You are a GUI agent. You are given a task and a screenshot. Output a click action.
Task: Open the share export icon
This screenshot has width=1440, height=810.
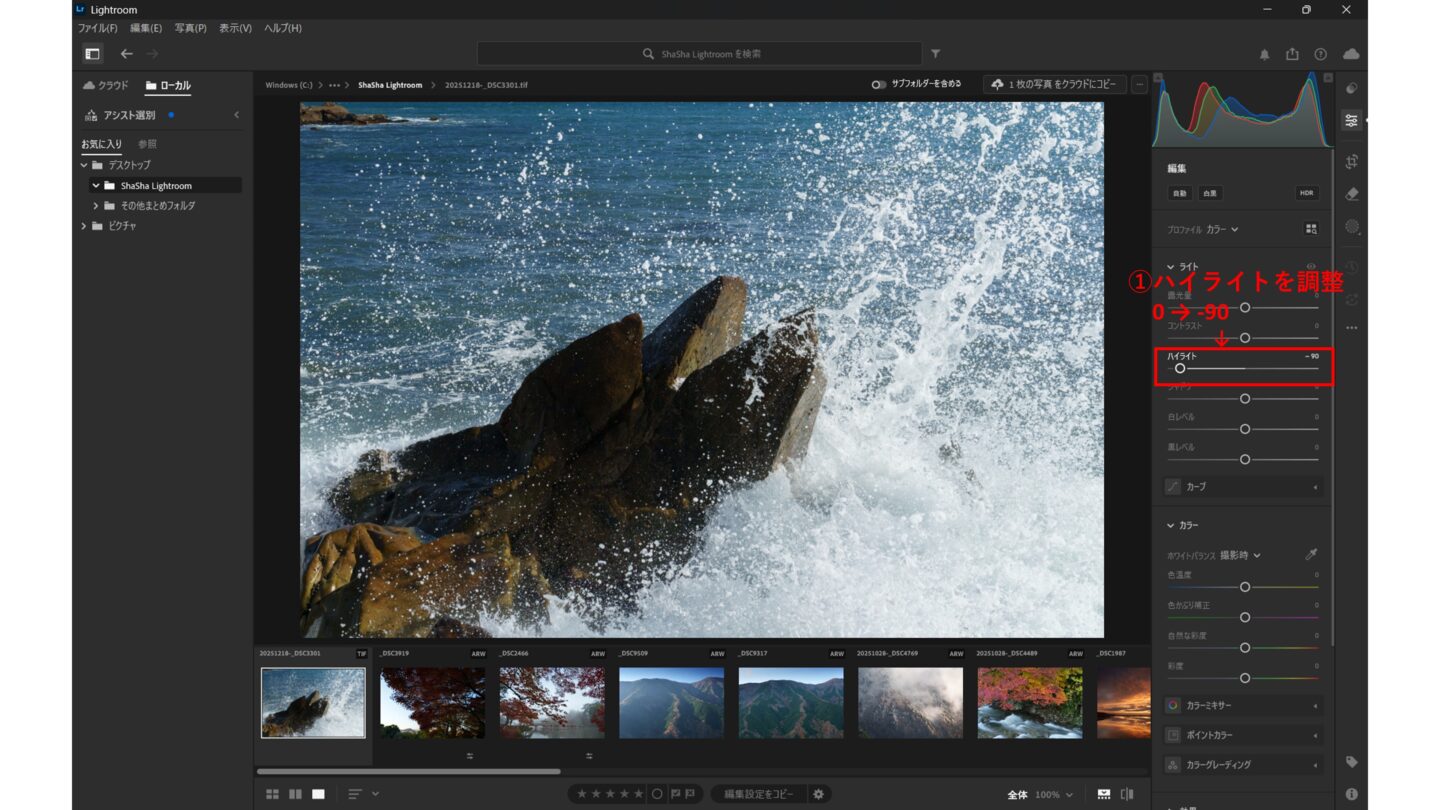(x=1292, y=54)
